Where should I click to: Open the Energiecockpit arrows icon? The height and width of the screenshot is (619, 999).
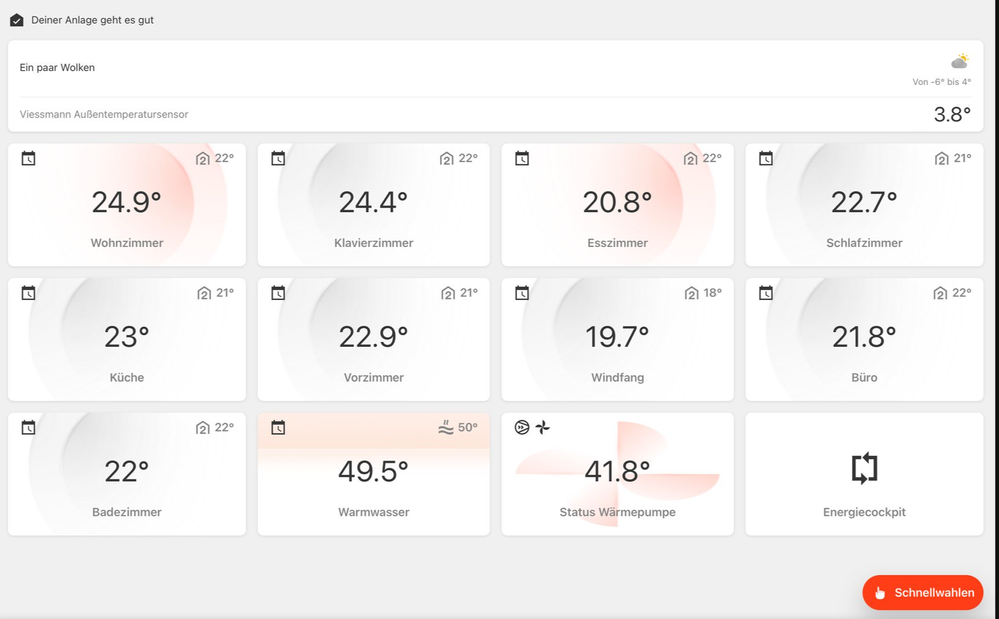864,468
